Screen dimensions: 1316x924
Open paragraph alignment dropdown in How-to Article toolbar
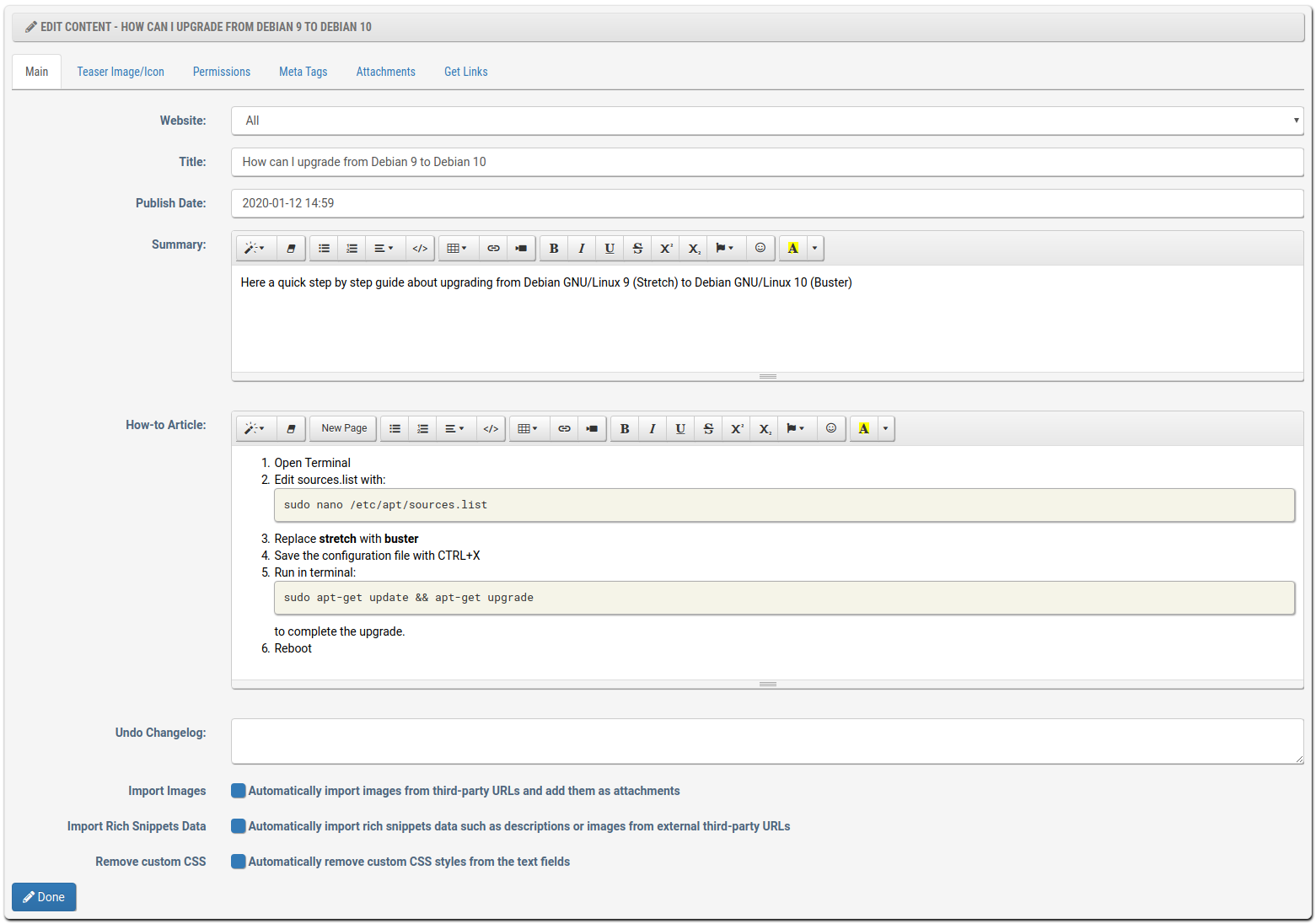(x=454, y=428)
